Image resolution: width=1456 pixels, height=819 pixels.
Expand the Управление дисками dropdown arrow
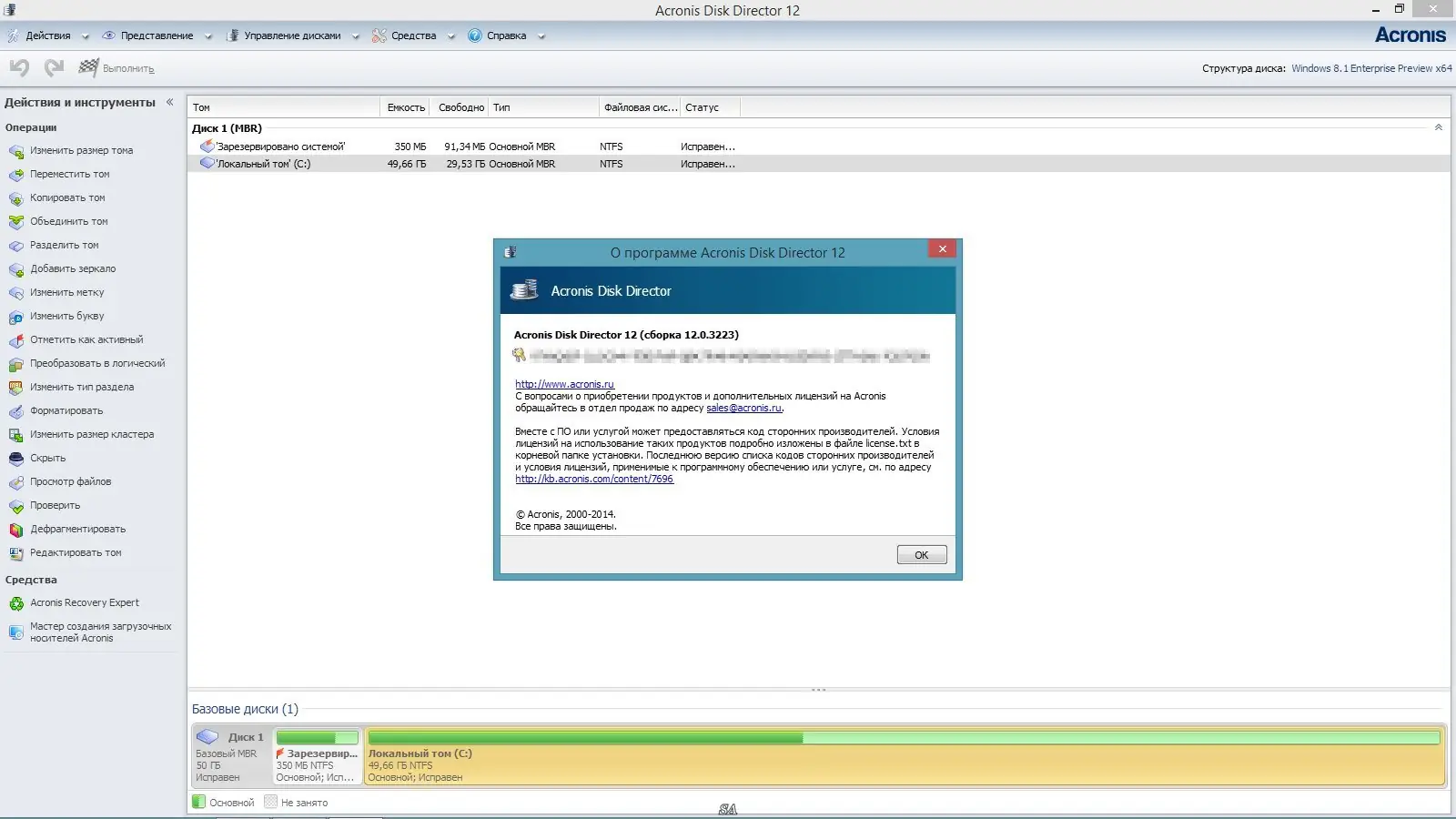click(356, 36)
